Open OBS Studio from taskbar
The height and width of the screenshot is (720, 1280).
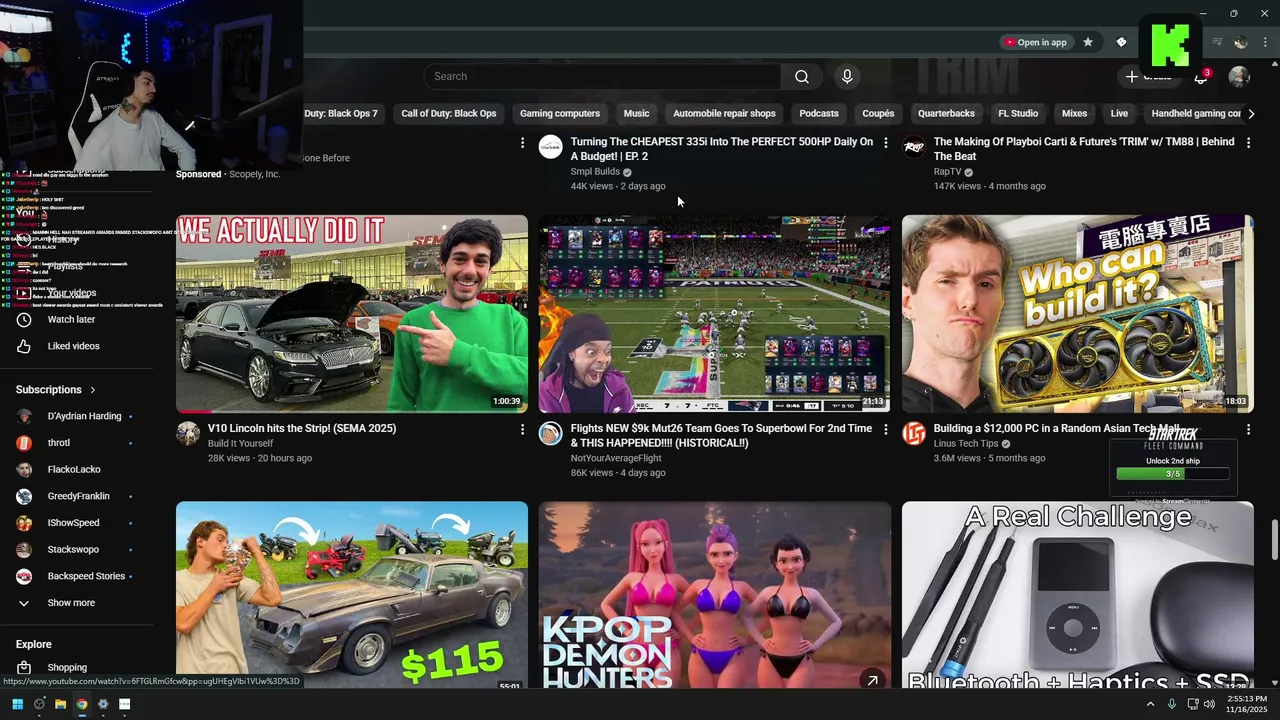(x=39, y=704)
